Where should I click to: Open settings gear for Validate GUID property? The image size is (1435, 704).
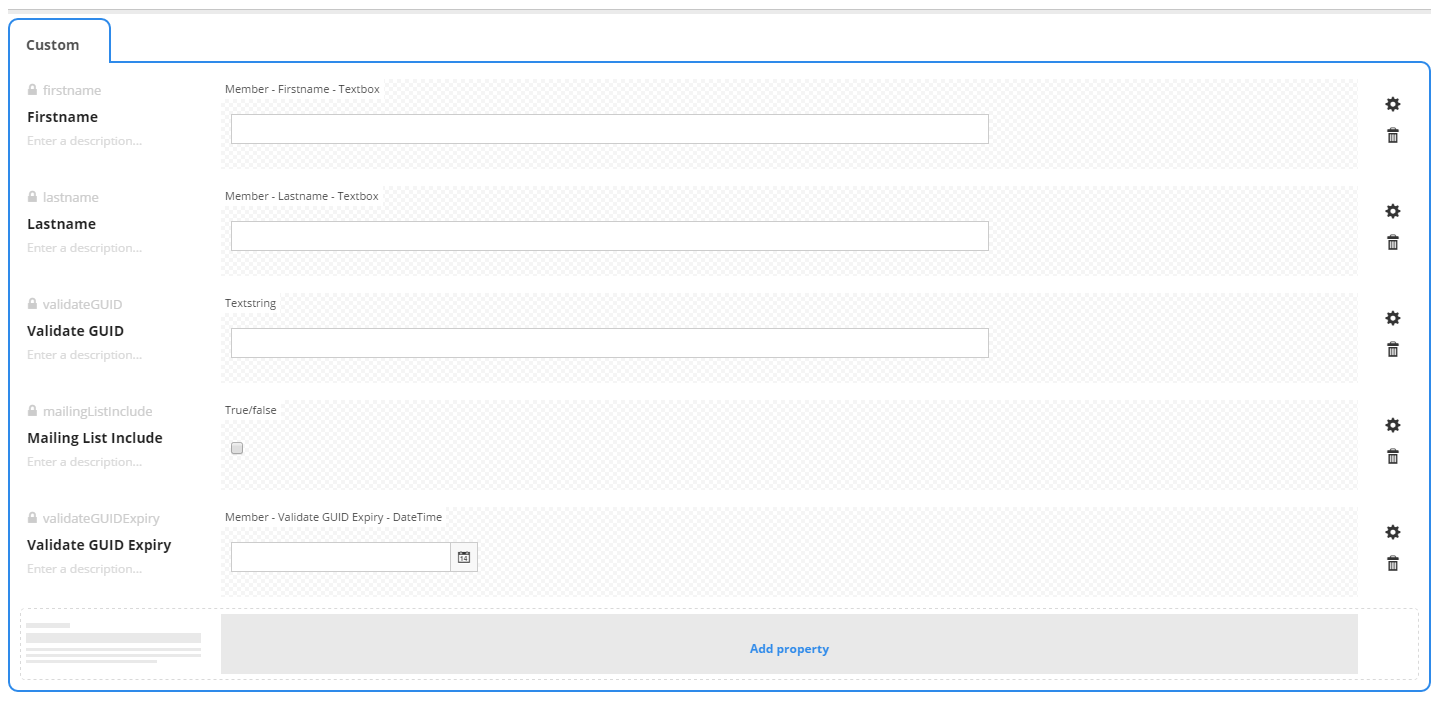tap(1392, 318)
